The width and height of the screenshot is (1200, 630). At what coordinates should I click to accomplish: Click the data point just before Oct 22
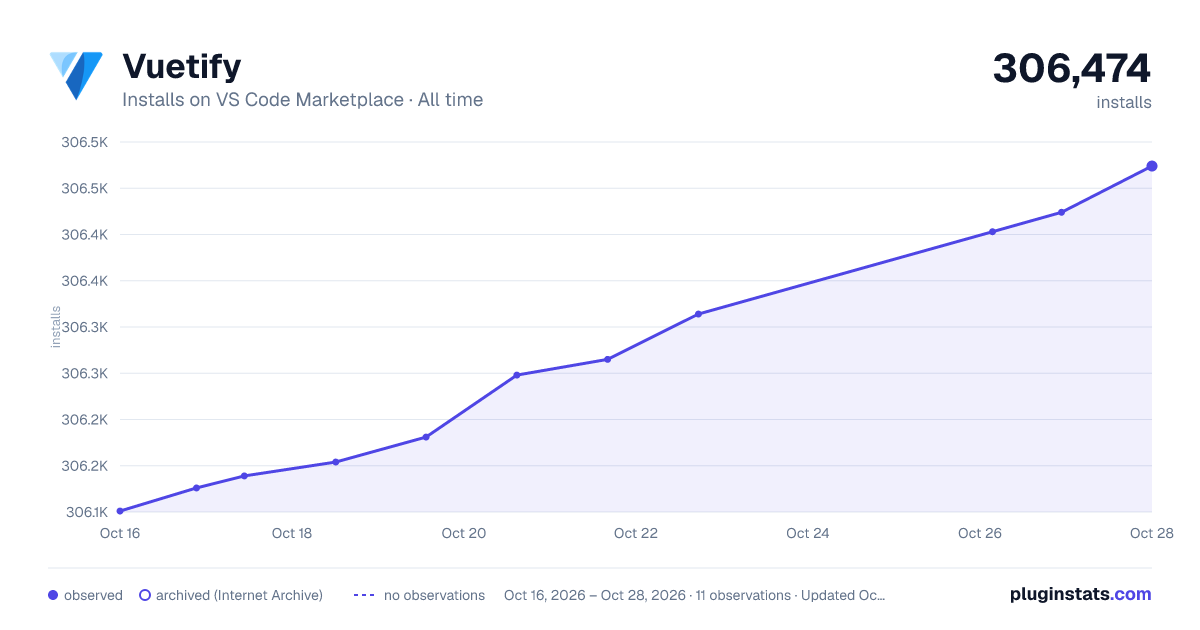(607, 359)
